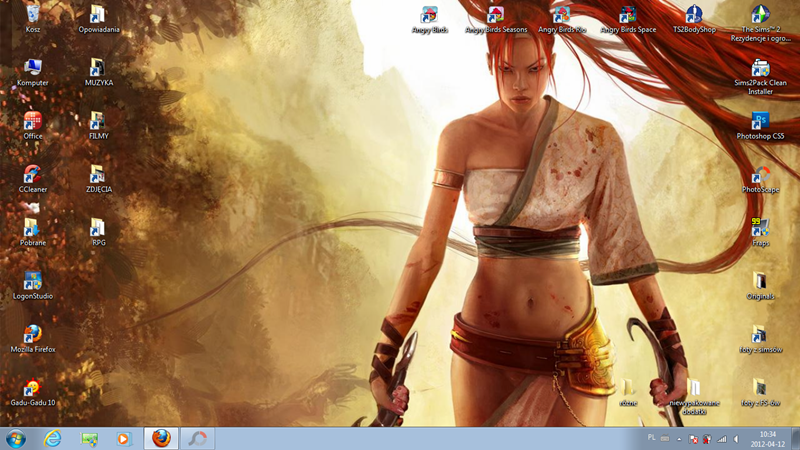800x450 pixels.
Task: Click the shielded picture icon in taskbar
Action: (89, 439)
